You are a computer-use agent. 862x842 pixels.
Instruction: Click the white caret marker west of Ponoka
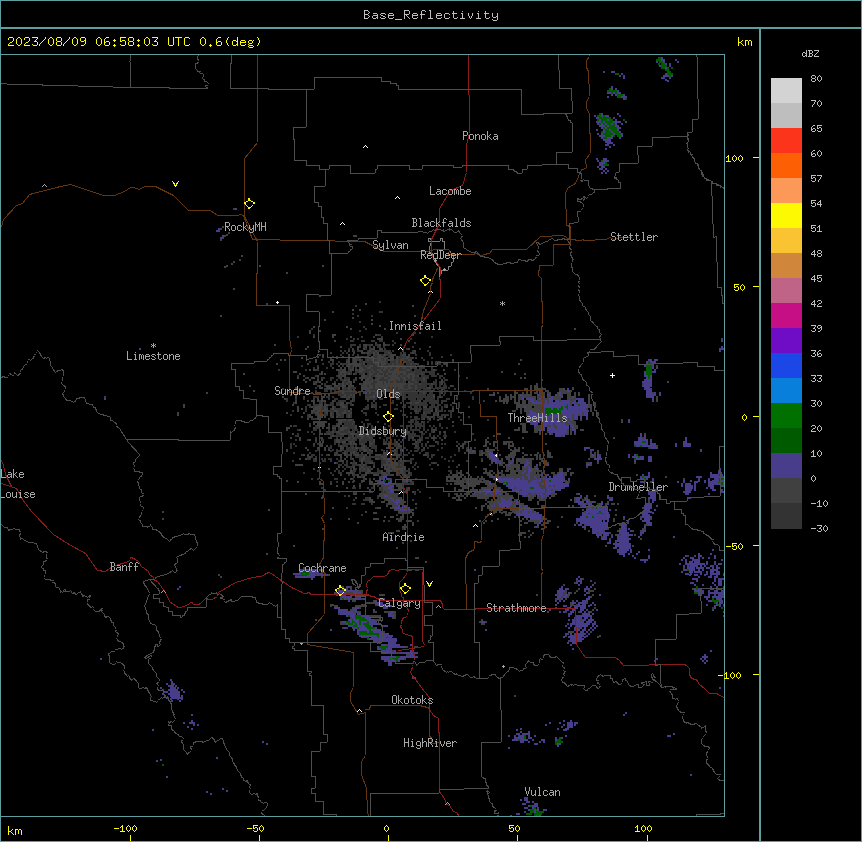click(x=365, y=147)
